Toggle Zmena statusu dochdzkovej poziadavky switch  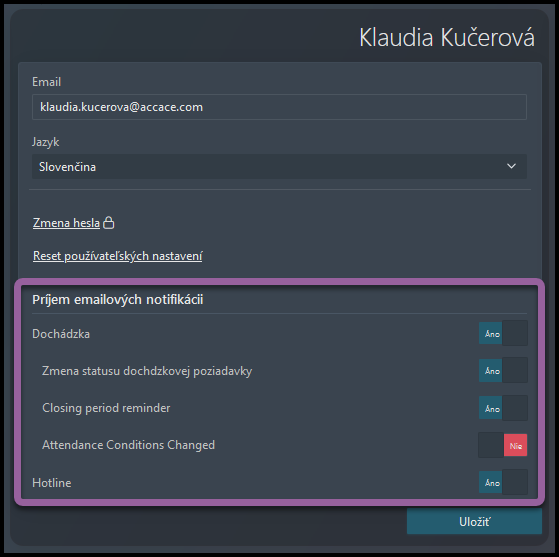(x=503, y=371)
